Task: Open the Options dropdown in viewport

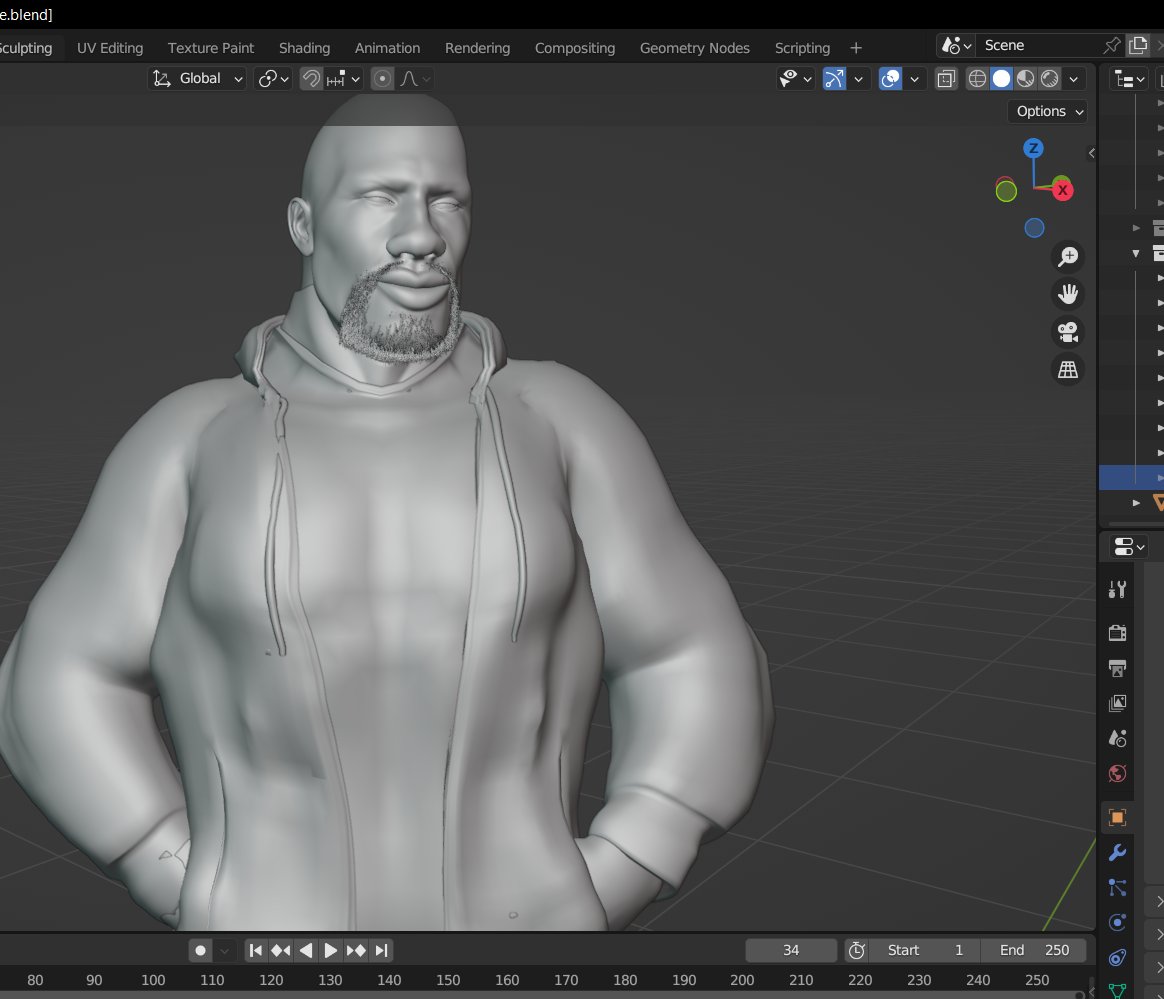Action: (1047, 111)
